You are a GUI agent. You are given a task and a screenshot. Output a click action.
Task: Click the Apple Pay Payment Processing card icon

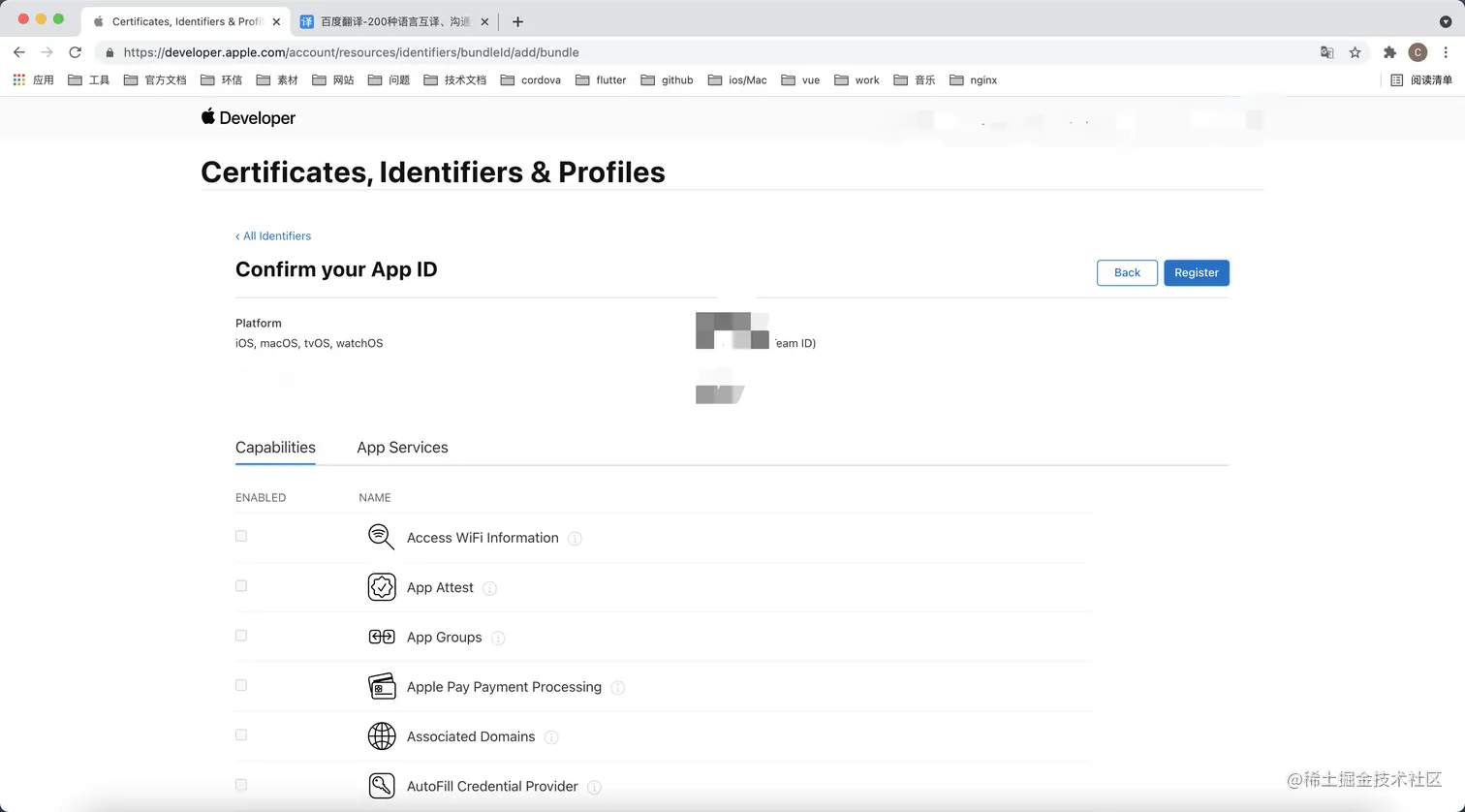[382, 686]
